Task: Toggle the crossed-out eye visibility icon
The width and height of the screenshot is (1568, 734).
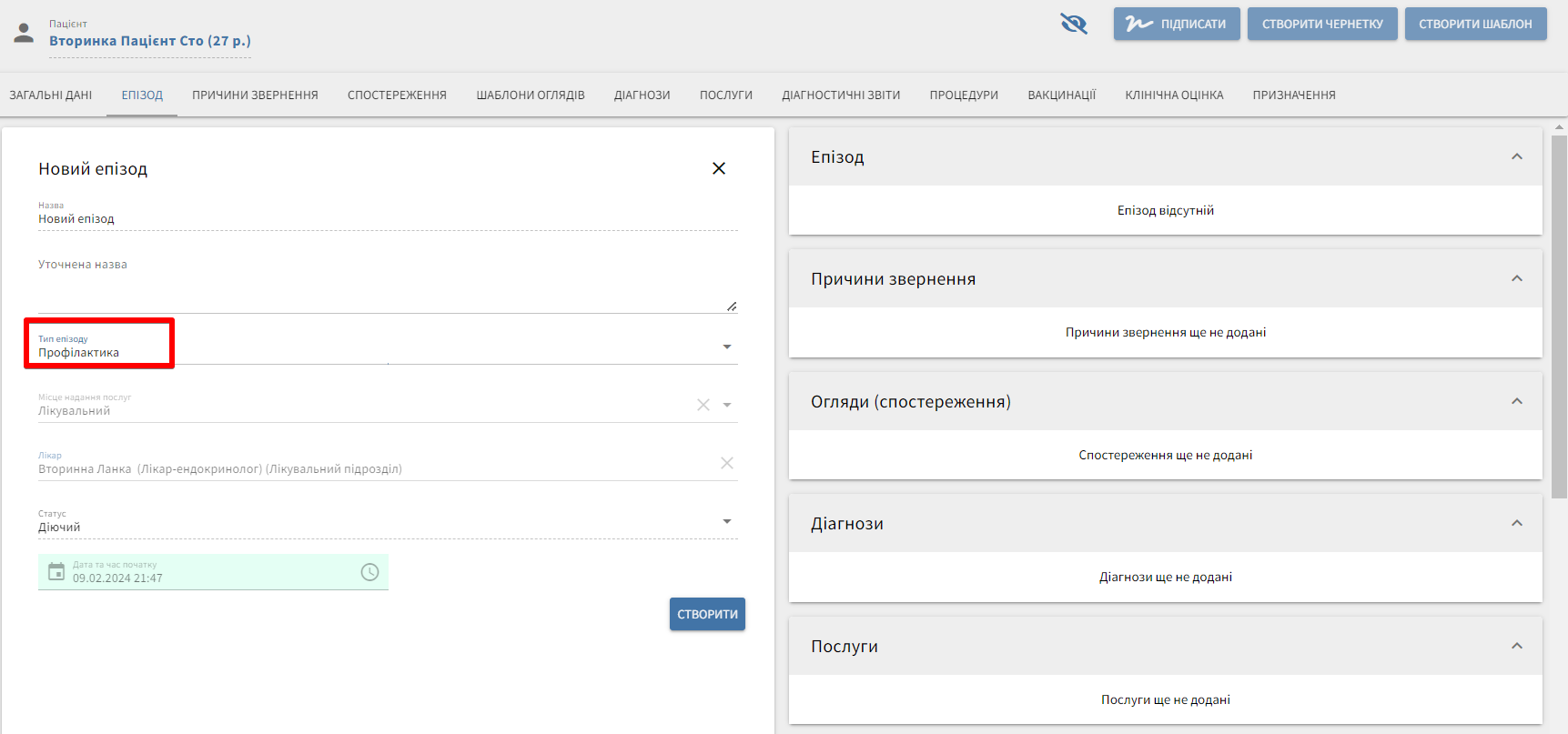Action: 1074,24
